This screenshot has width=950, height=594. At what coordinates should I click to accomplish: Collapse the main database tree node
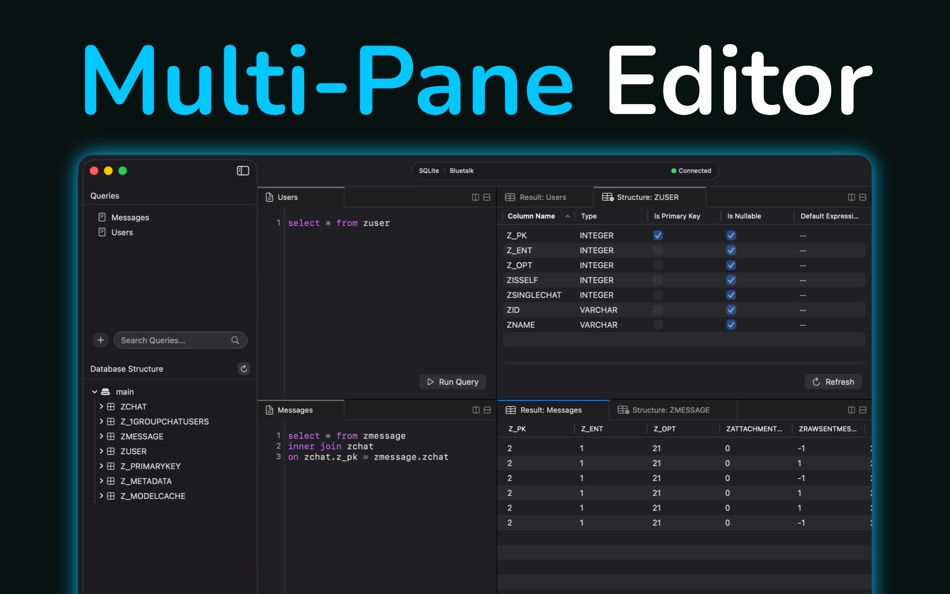pyautogui.click(x=93, y=392)
